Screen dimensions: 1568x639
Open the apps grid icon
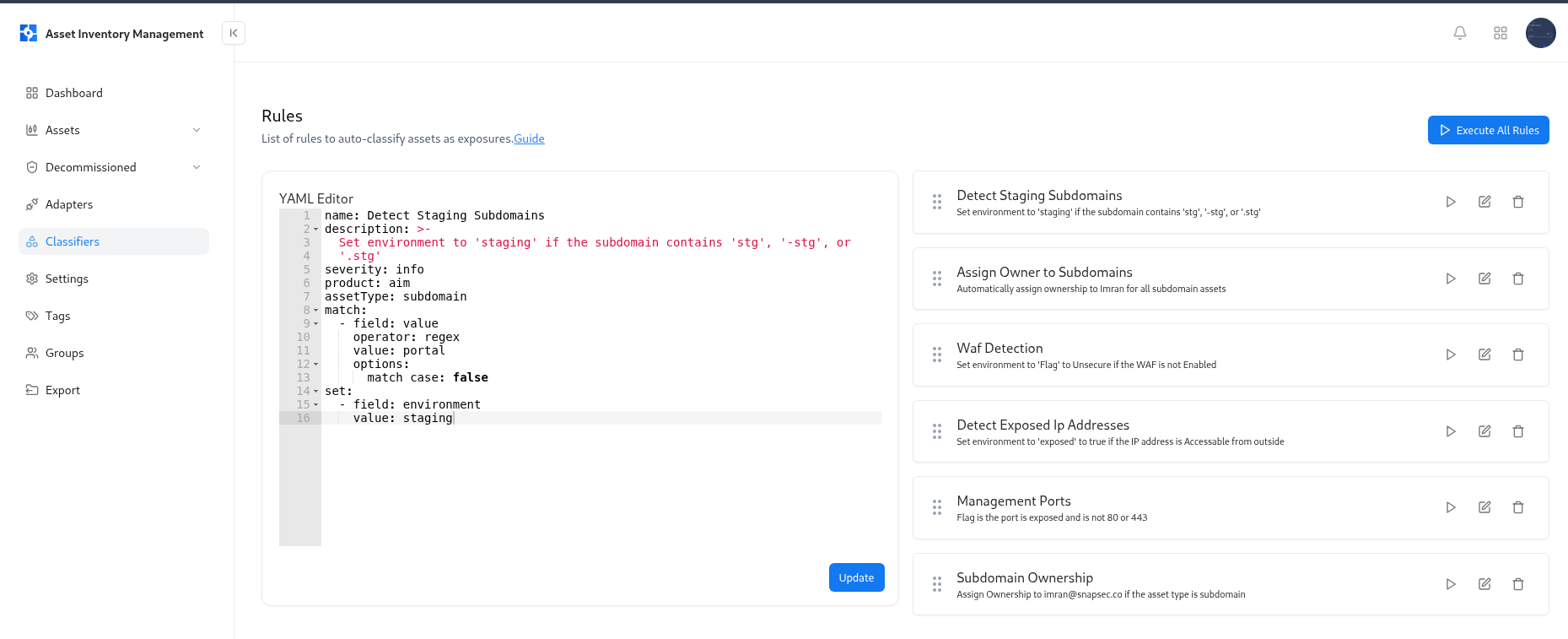tap(1501, 33)
